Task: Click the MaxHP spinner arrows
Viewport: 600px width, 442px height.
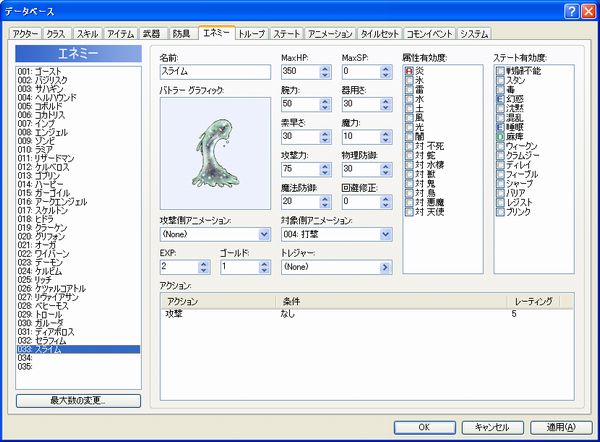Action: [x=325, y=72]
